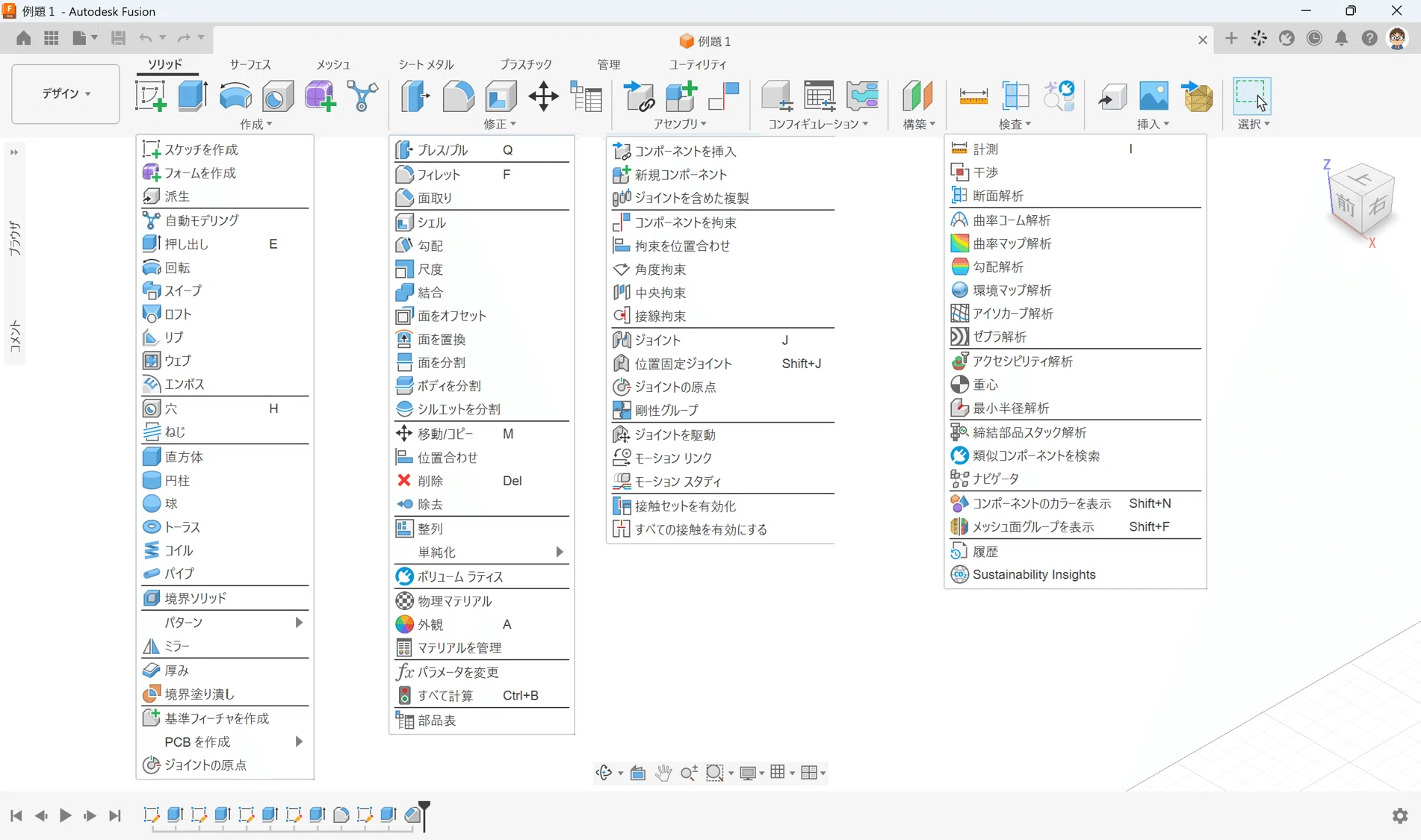Choose シェル from the Modify menu
Image resolution: width=1421 pixels, height=840 pixels.
coord(482,223)
